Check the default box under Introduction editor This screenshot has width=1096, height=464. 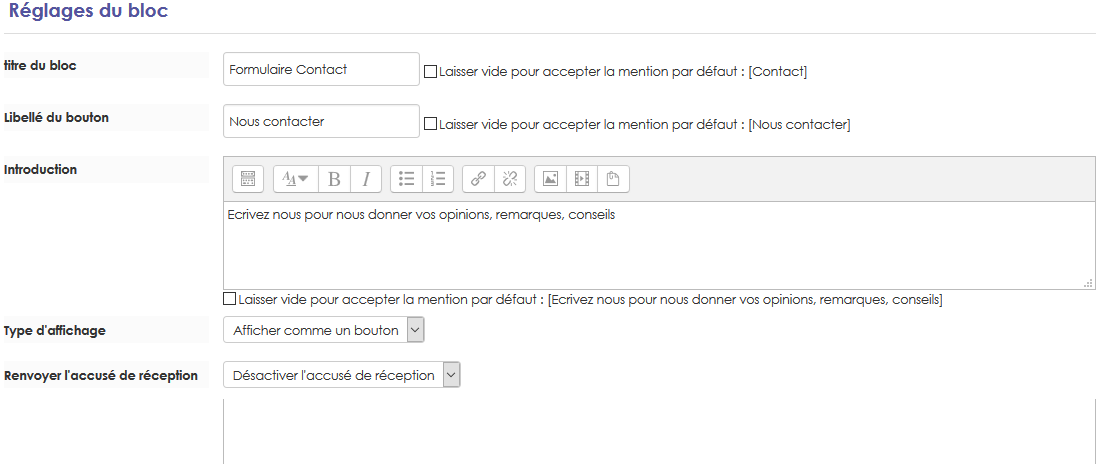click(x=230, y=299)
